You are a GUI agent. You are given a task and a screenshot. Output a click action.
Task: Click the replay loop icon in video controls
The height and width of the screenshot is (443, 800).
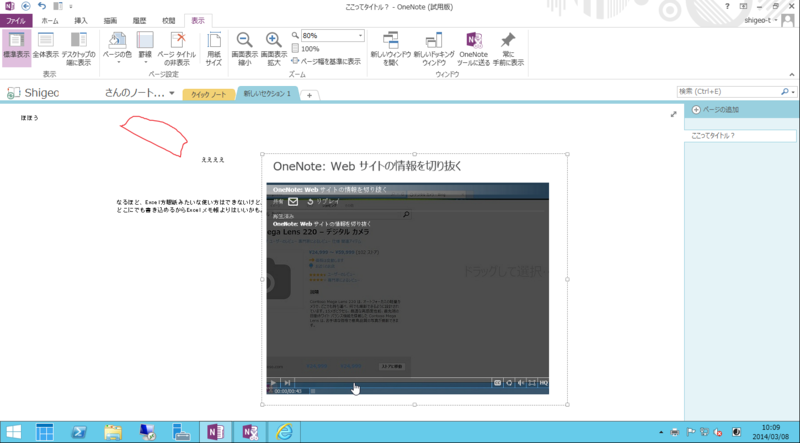click(509, 383)
